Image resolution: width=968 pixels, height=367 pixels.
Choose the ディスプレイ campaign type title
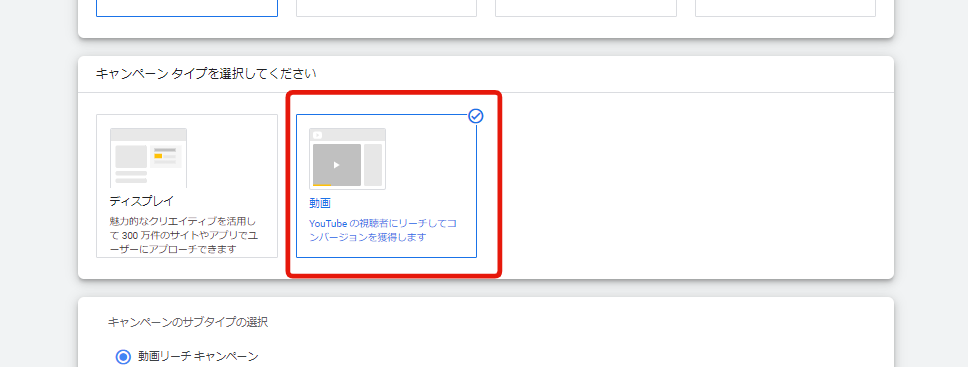(x=142, y=201)
